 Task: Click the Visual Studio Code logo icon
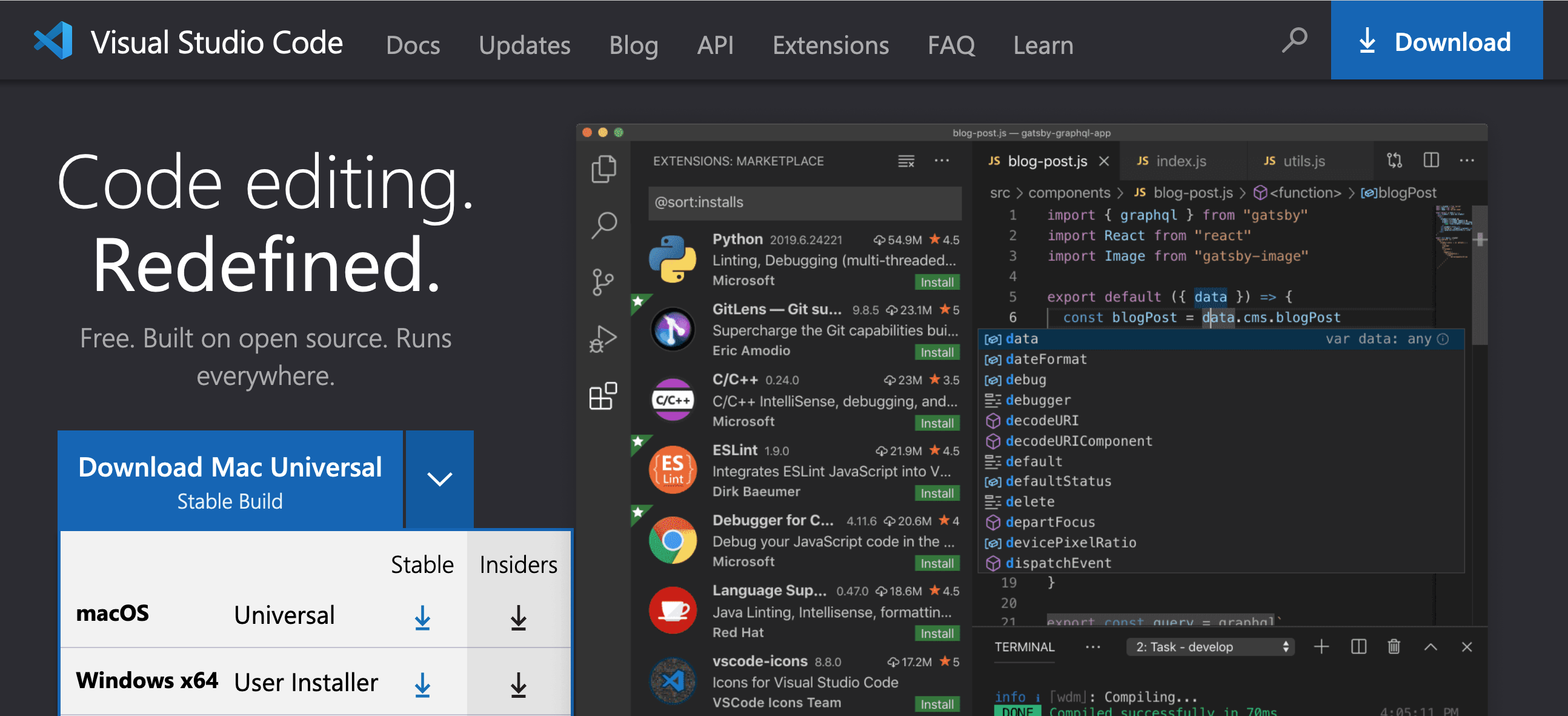pyautogui.click(x=53, y=41)
